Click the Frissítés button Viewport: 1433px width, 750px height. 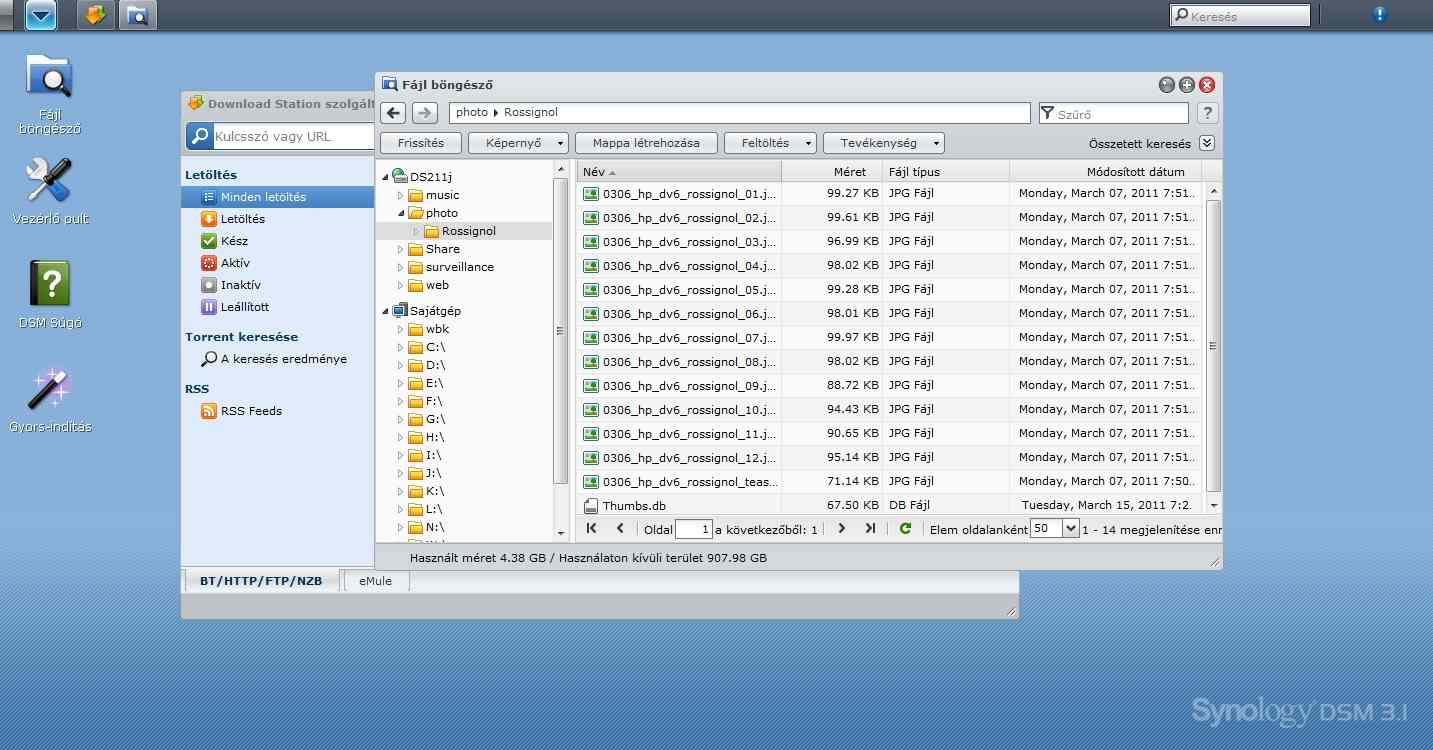(420, 143)
